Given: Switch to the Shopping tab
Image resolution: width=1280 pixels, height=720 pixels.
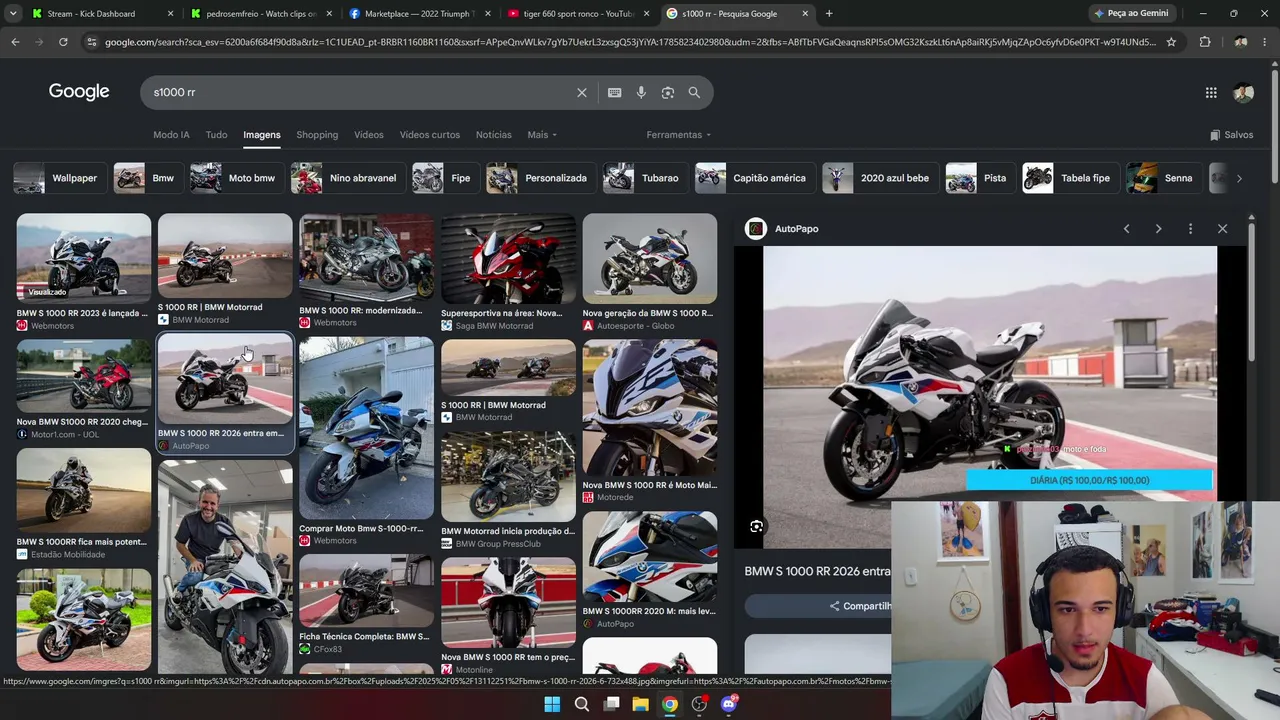Looking at the screenshot, I should tap(317, 135).
